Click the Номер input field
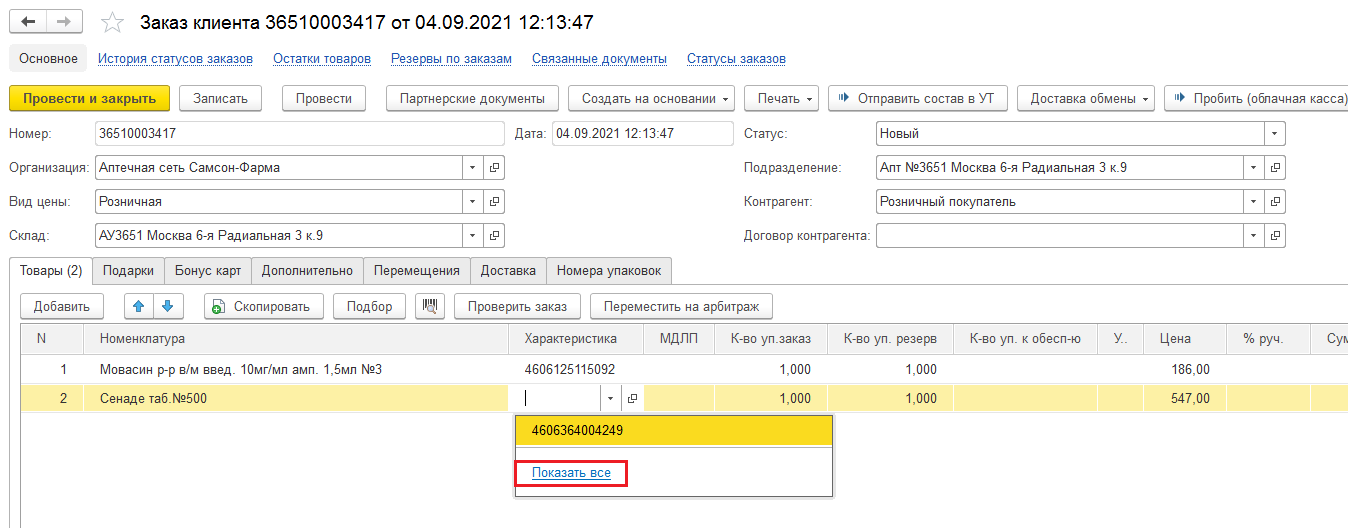This screenshot has height=528, width=1348. (x=300, y=134)
